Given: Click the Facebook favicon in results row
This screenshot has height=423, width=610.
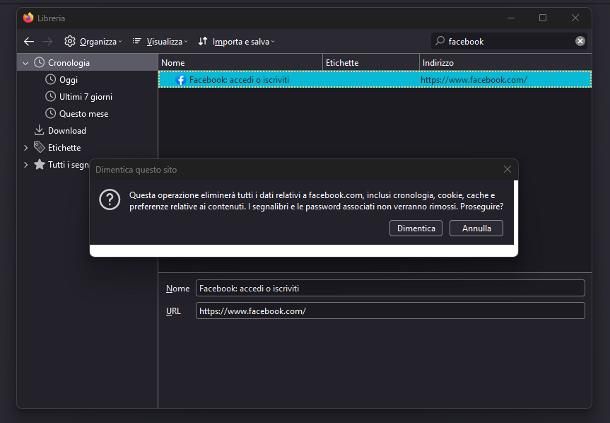Looking at the screenshot, I should pyautogui.click(x=181, y=80).
